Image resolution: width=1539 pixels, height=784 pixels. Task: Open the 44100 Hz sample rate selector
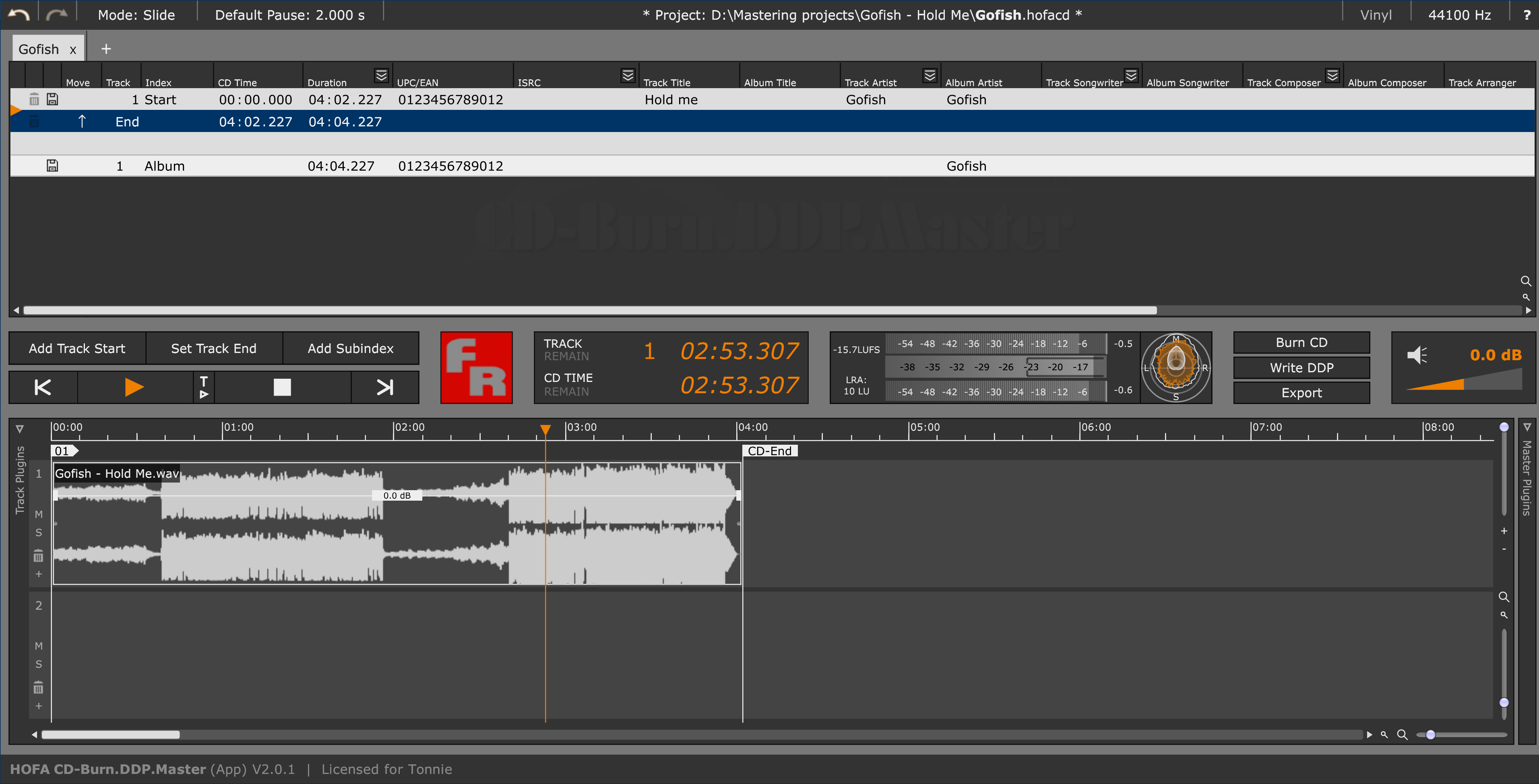pyautogui.click(x=1459, y=15)
